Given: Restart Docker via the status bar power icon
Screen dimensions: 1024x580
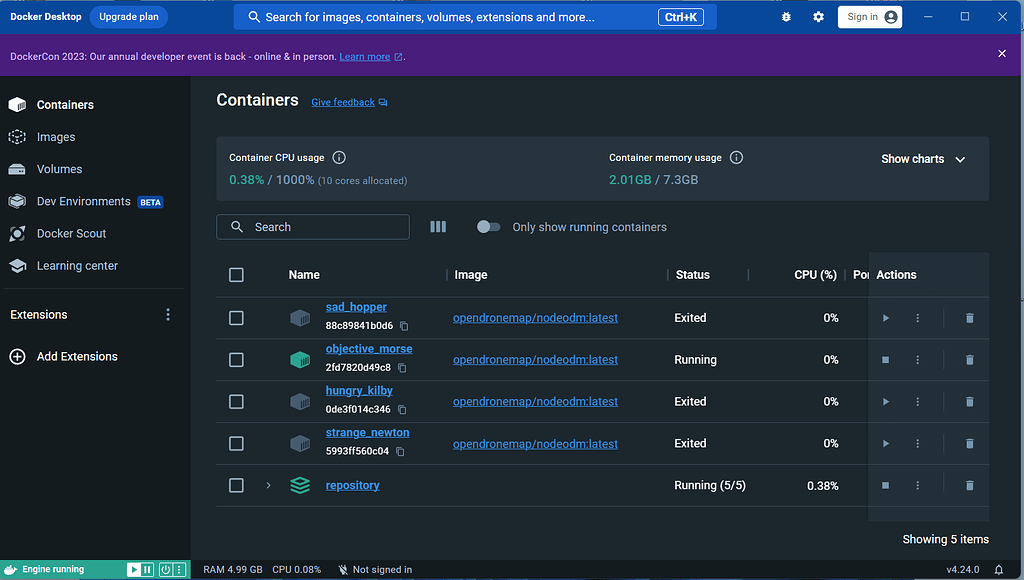Looking at the screenshot, I should tap(164, 569).
